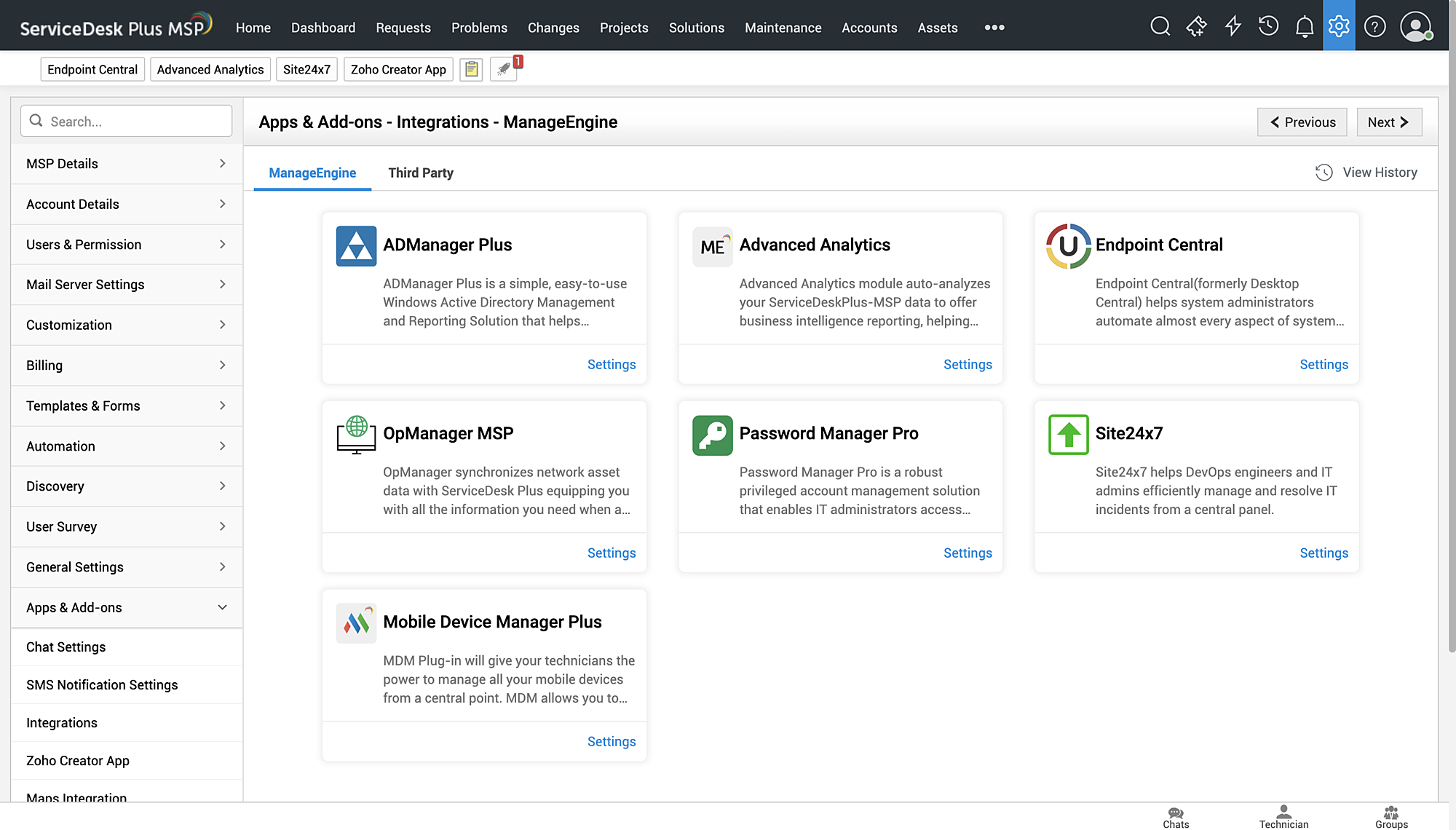Open the help question mark icon
The width and height of the screenshot is (1456, 830).
point(1374,27)
